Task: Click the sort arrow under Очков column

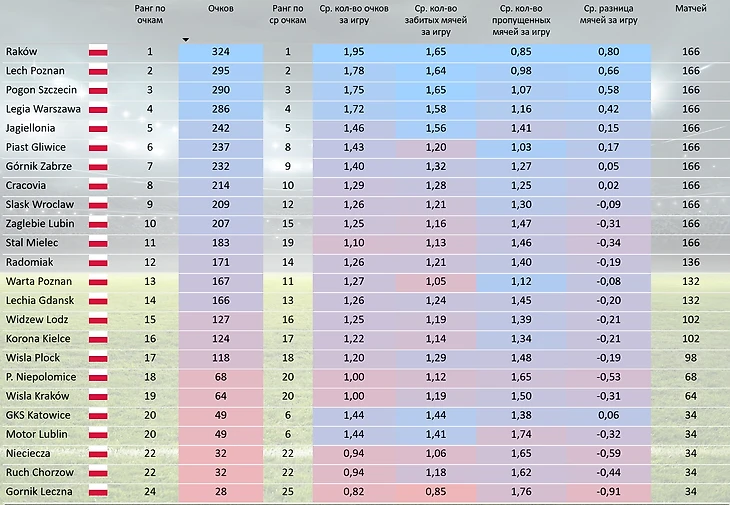Action: (185, 40)
